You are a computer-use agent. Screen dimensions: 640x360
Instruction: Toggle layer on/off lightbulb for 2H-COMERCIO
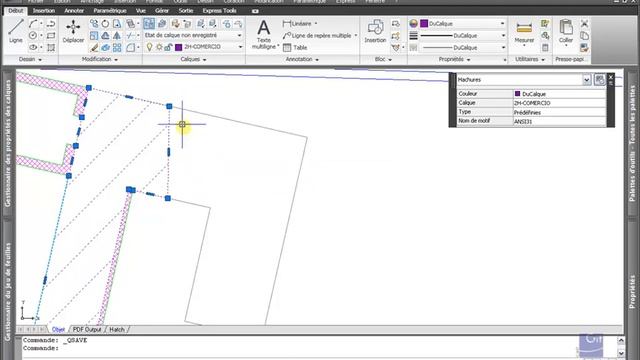(x=150, y=47)
